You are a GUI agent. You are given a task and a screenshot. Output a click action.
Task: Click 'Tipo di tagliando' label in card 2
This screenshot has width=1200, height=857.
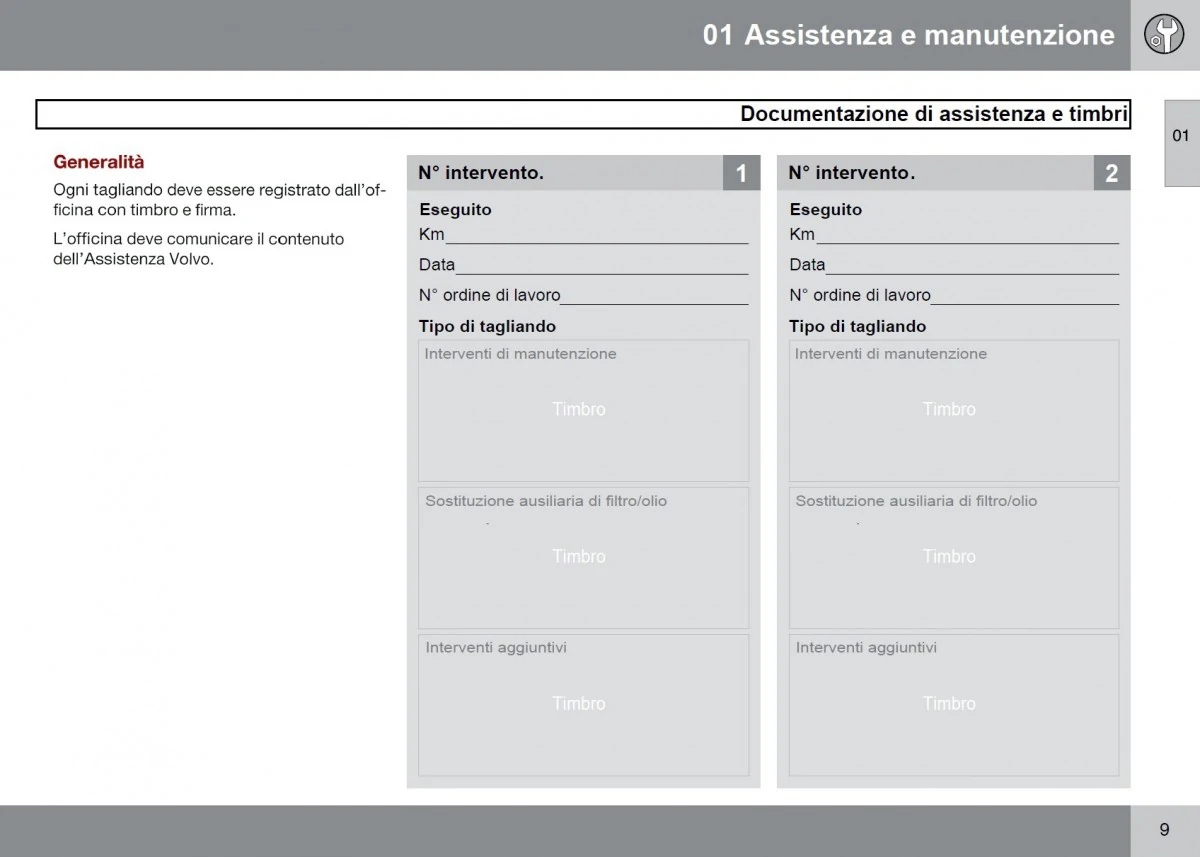tap(858, 326)
